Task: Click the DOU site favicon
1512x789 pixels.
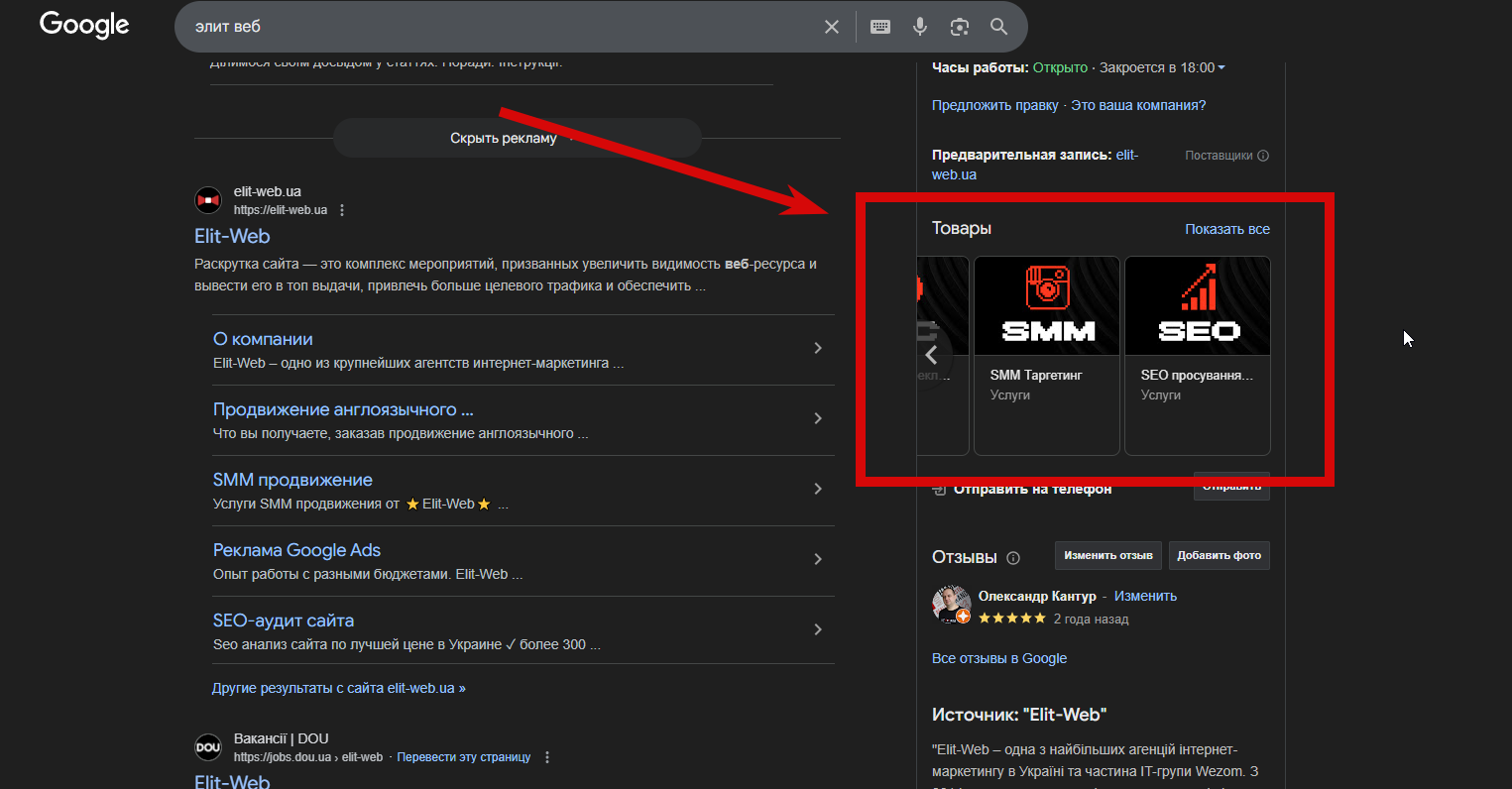Action: (x=208, y=747)
